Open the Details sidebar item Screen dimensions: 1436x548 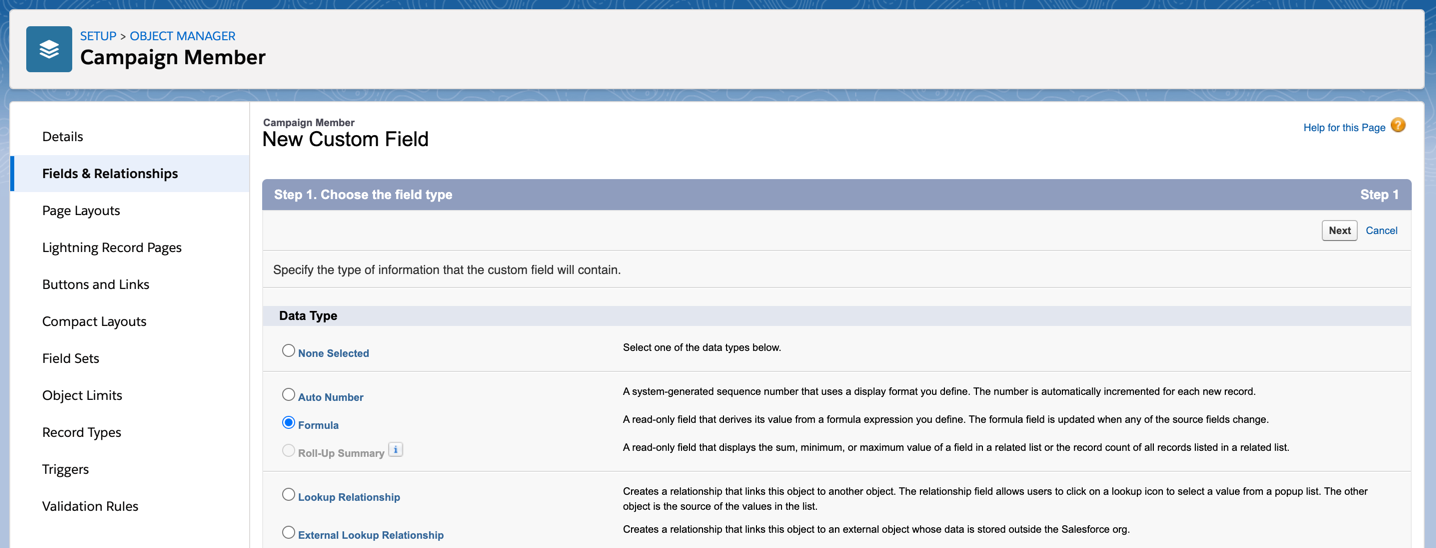point(62,136)
